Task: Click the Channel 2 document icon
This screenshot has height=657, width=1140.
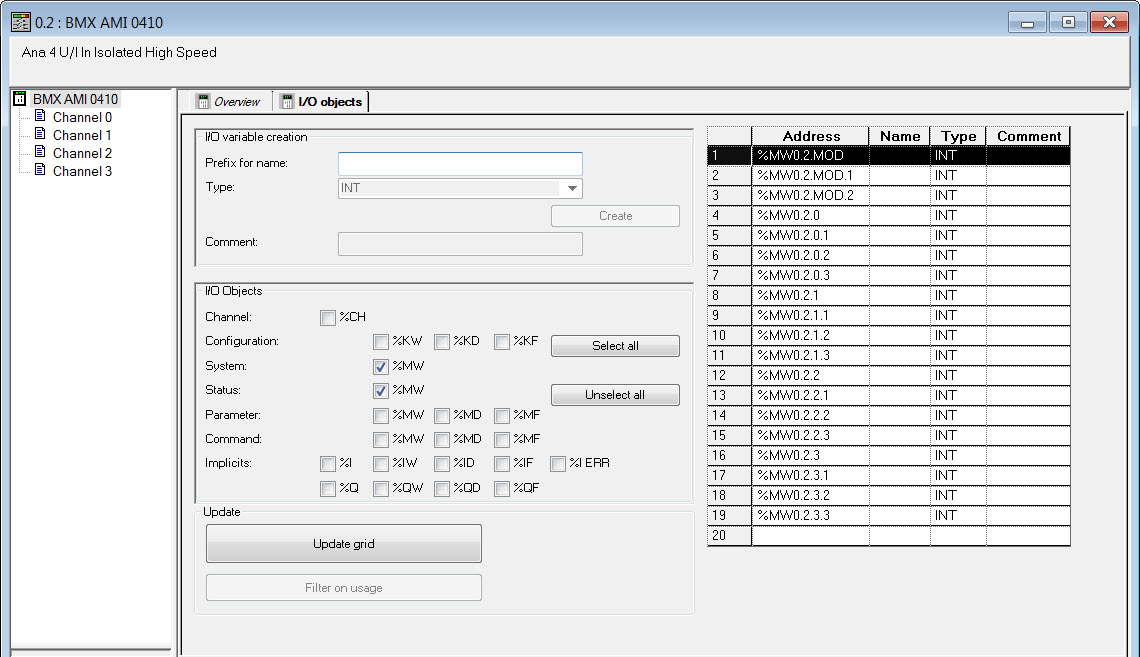Action: [40, 153]
